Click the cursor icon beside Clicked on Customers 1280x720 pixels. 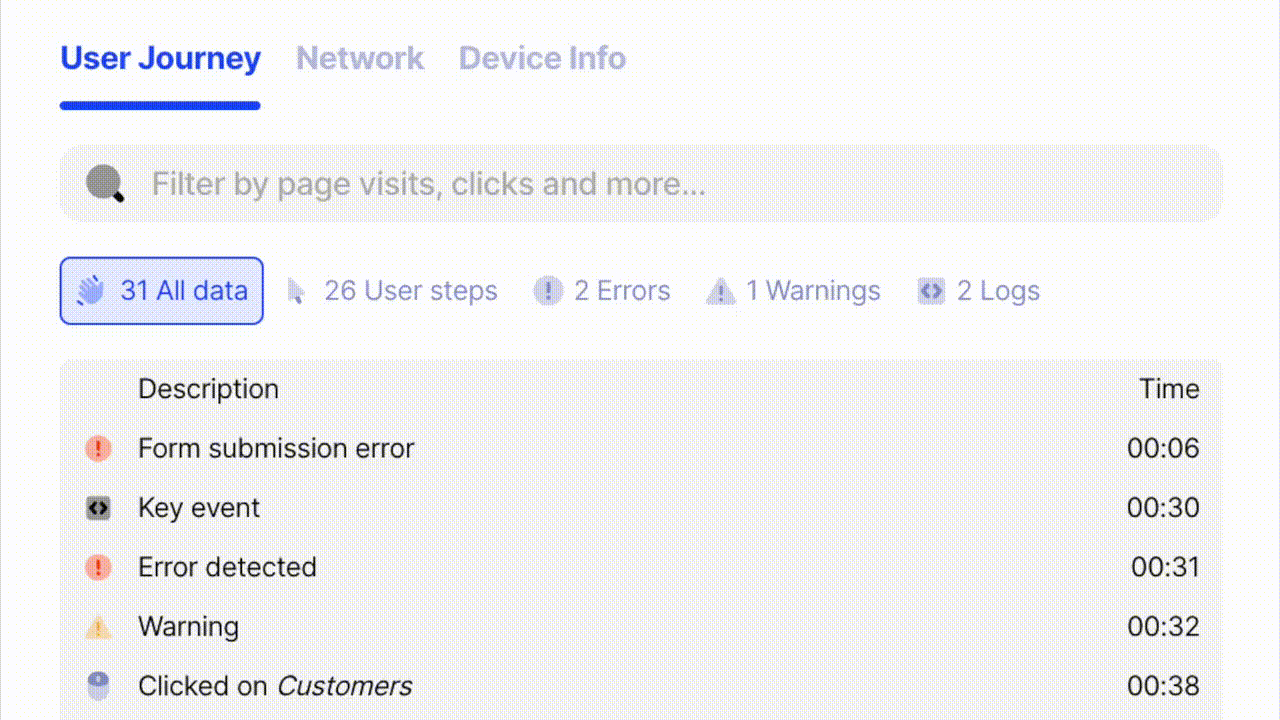(97, 686)
